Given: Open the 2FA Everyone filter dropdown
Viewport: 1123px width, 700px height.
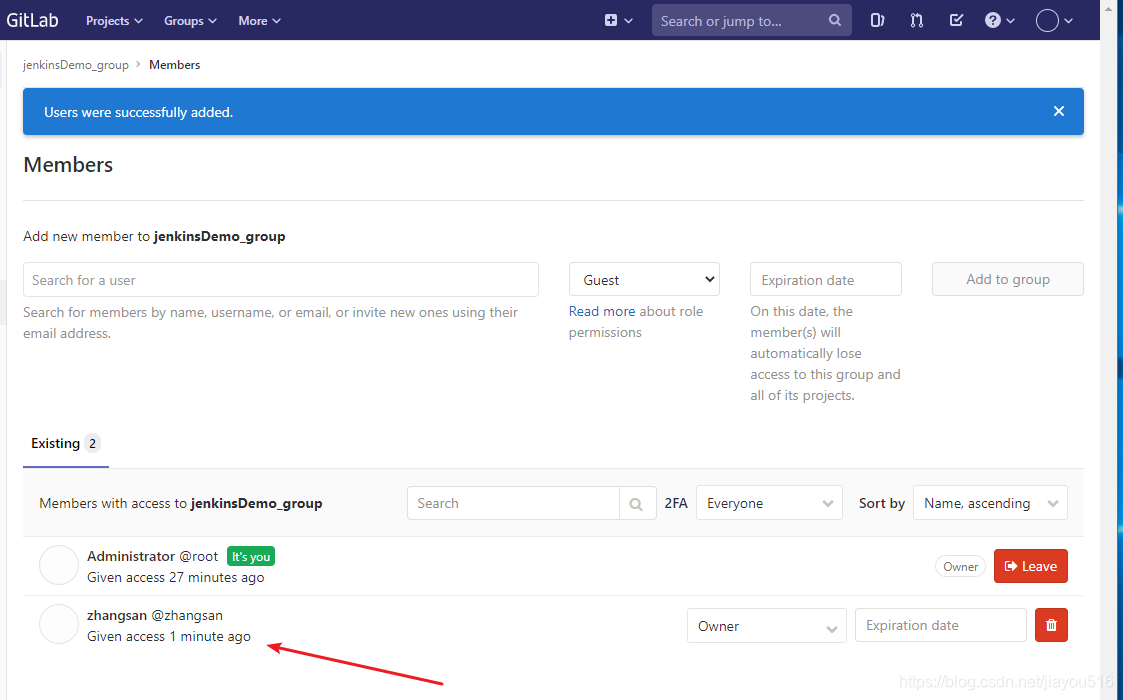Looking at the screenshot, I should tap(768, 503).
